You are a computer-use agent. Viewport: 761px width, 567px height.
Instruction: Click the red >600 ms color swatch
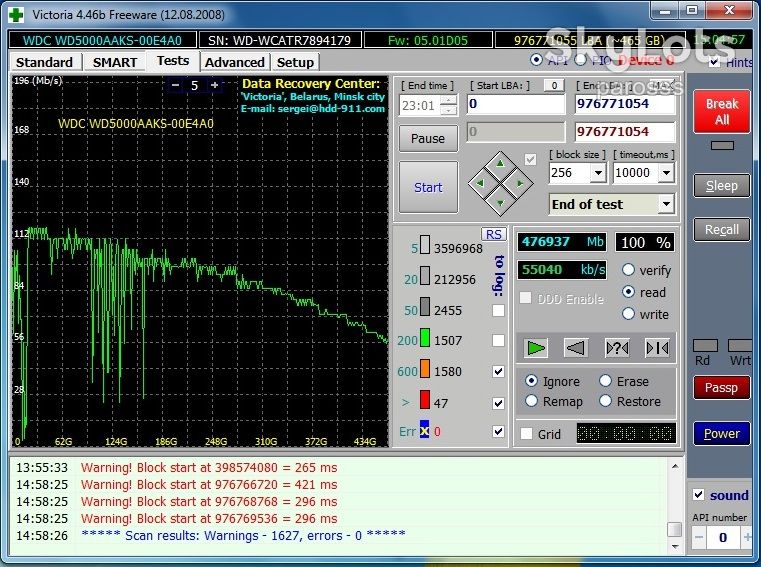425,400
